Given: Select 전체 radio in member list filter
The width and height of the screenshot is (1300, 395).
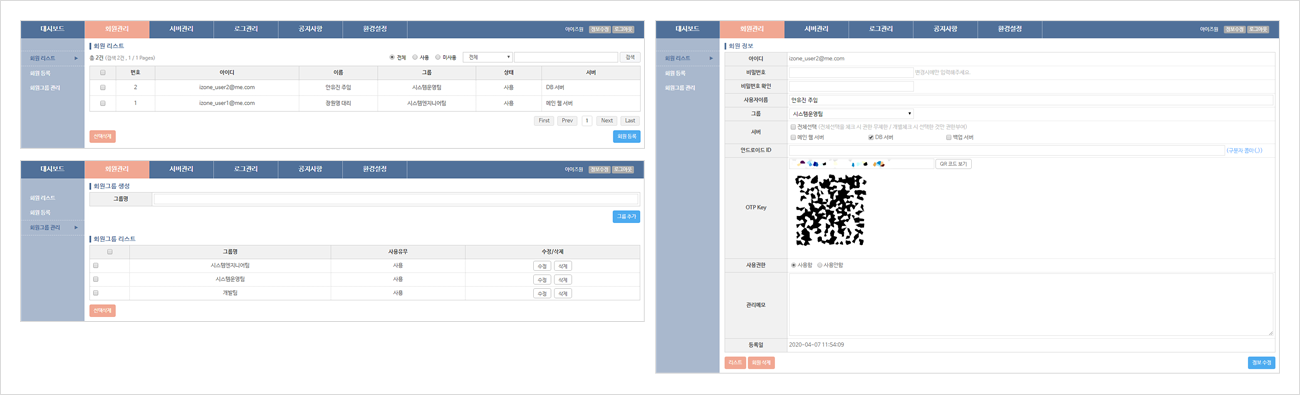Looking at the screenshot, I should pos(392,57).
